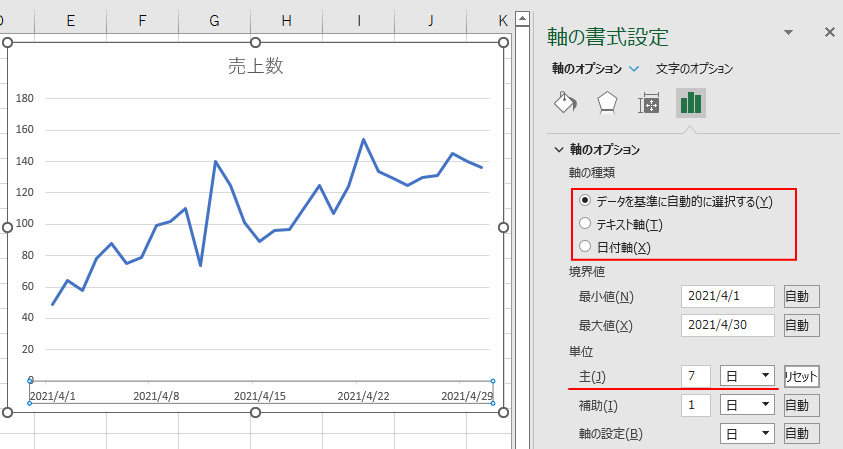This screenshot has width=843, height=449.
Task: Open the task pane options dropdown arrow
Action: pos(788,33)
